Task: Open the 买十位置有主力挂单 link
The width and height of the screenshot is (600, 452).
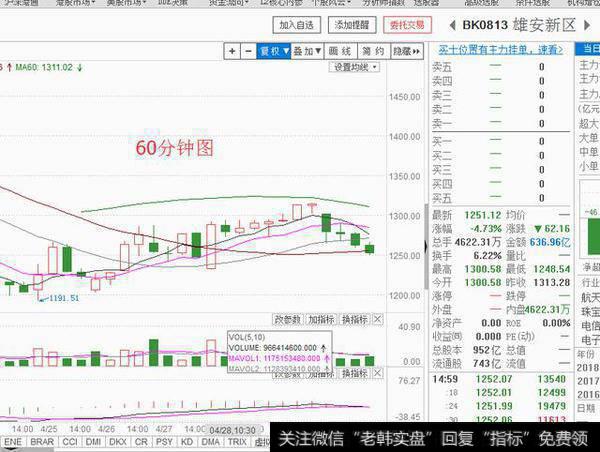Action: [x=501, y=50]
